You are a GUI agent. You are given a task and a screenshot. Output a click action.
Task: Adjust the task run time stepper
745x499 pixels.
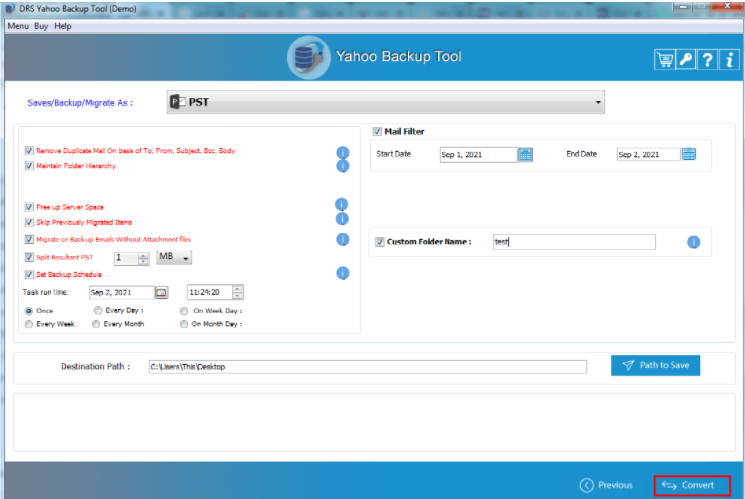click(x=238, y=292)
